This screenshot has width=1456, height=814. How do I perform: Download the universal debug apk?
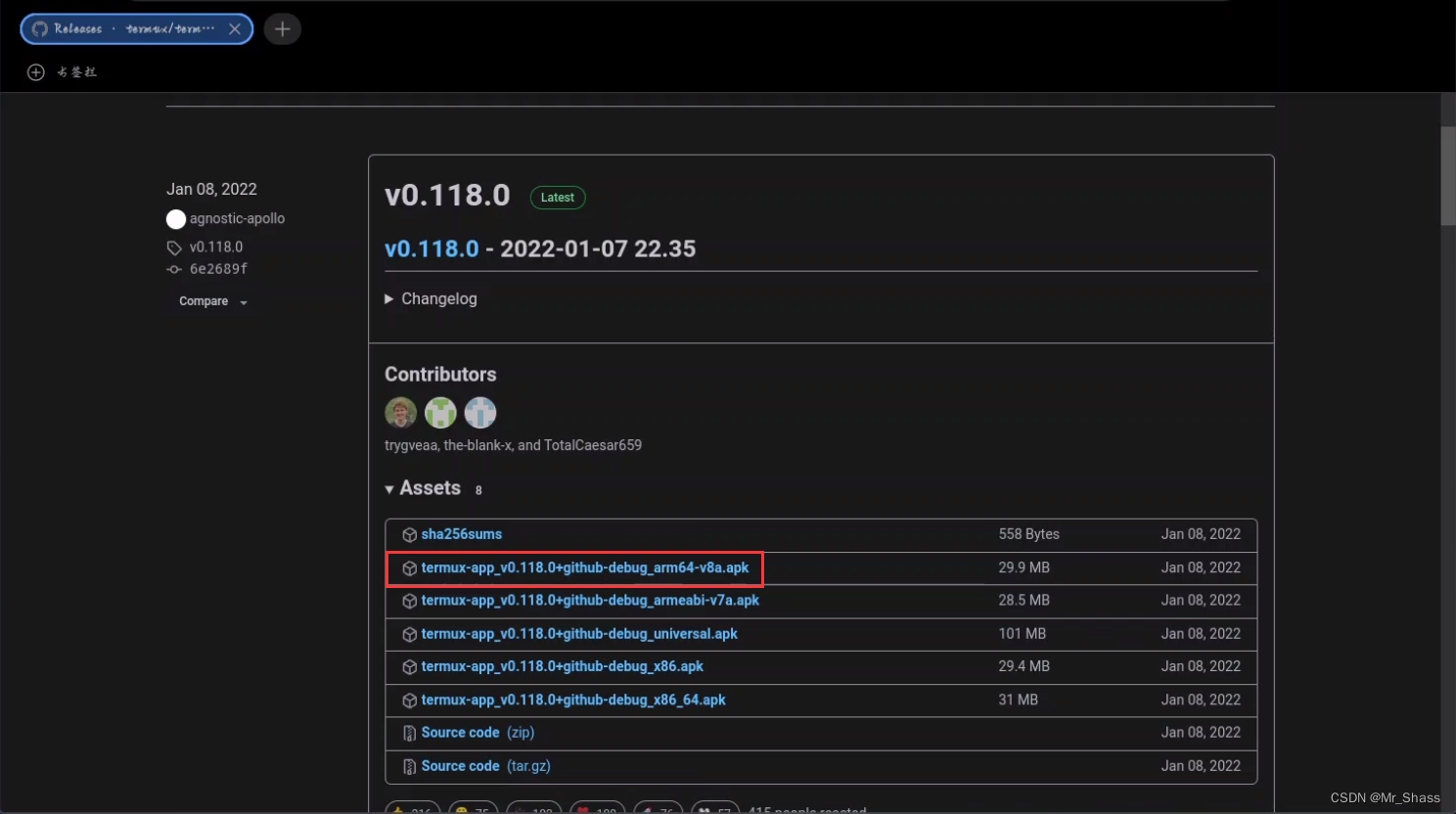click(579, 634)
